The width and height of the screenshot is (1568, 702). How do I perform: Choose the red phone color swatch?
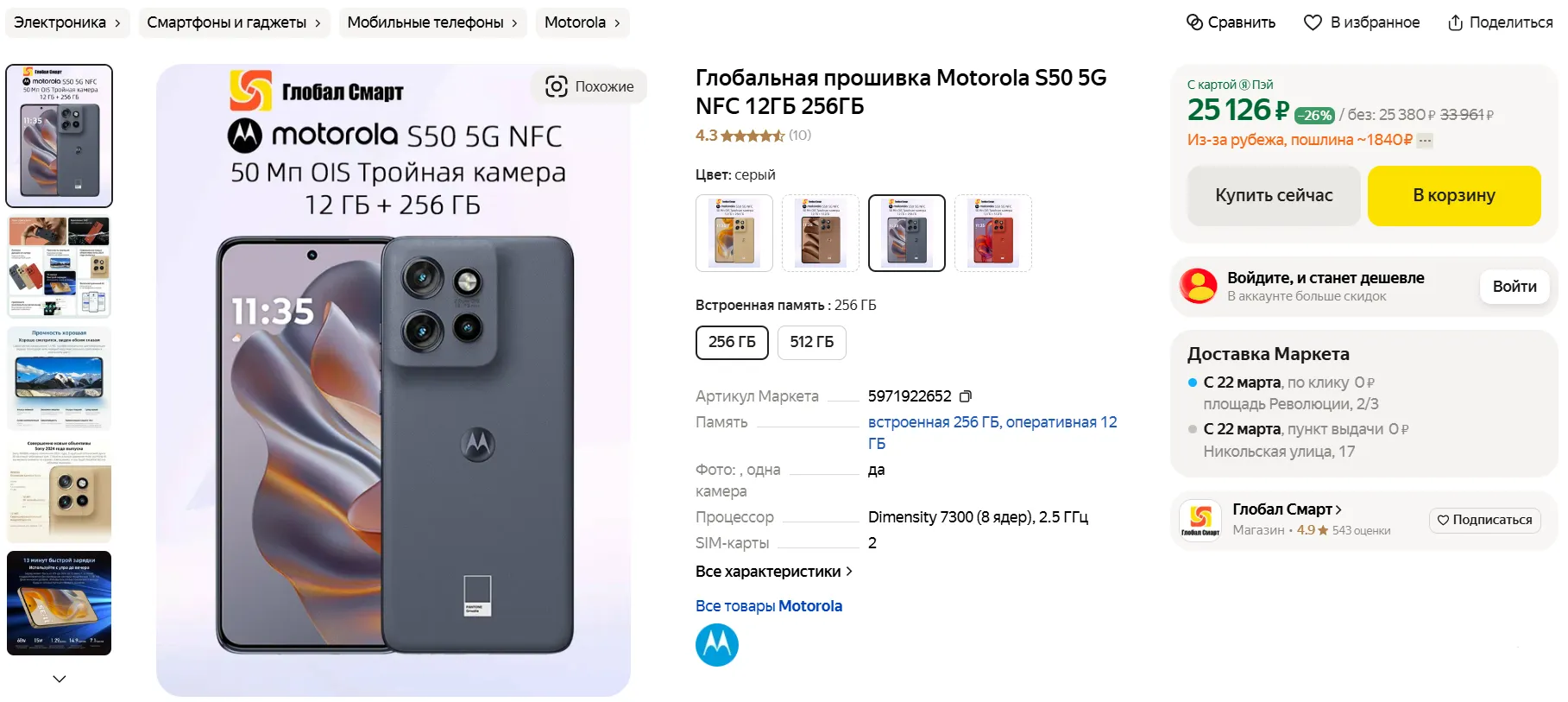click(x=993, y=233)
